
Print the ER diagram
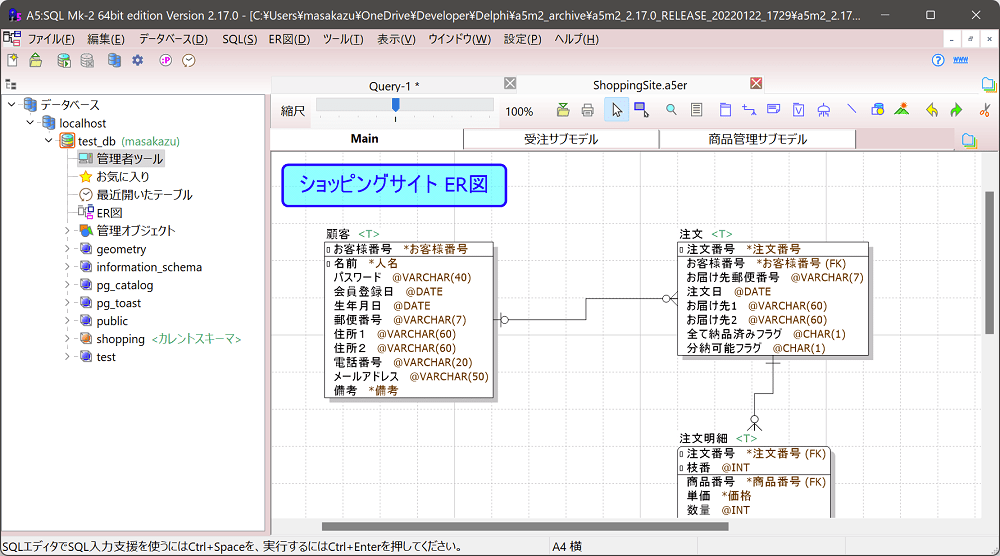pyautogui.click(x=587, y=110)
